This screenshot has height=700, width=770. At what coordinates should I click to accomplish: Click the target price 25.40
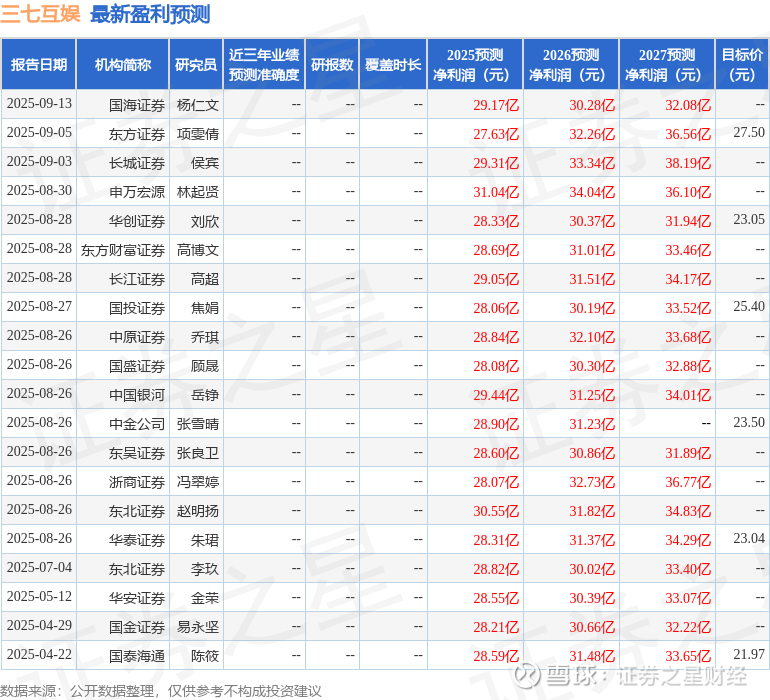point(749,307)
